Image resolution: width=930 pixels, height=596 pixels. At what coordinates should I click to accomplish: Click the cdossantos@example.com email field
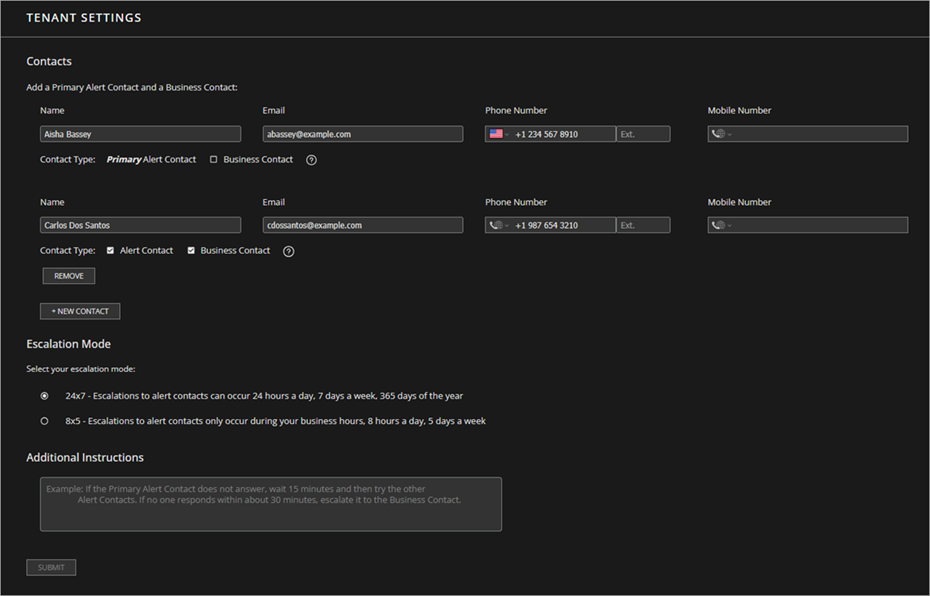click(x=362, y=224)
